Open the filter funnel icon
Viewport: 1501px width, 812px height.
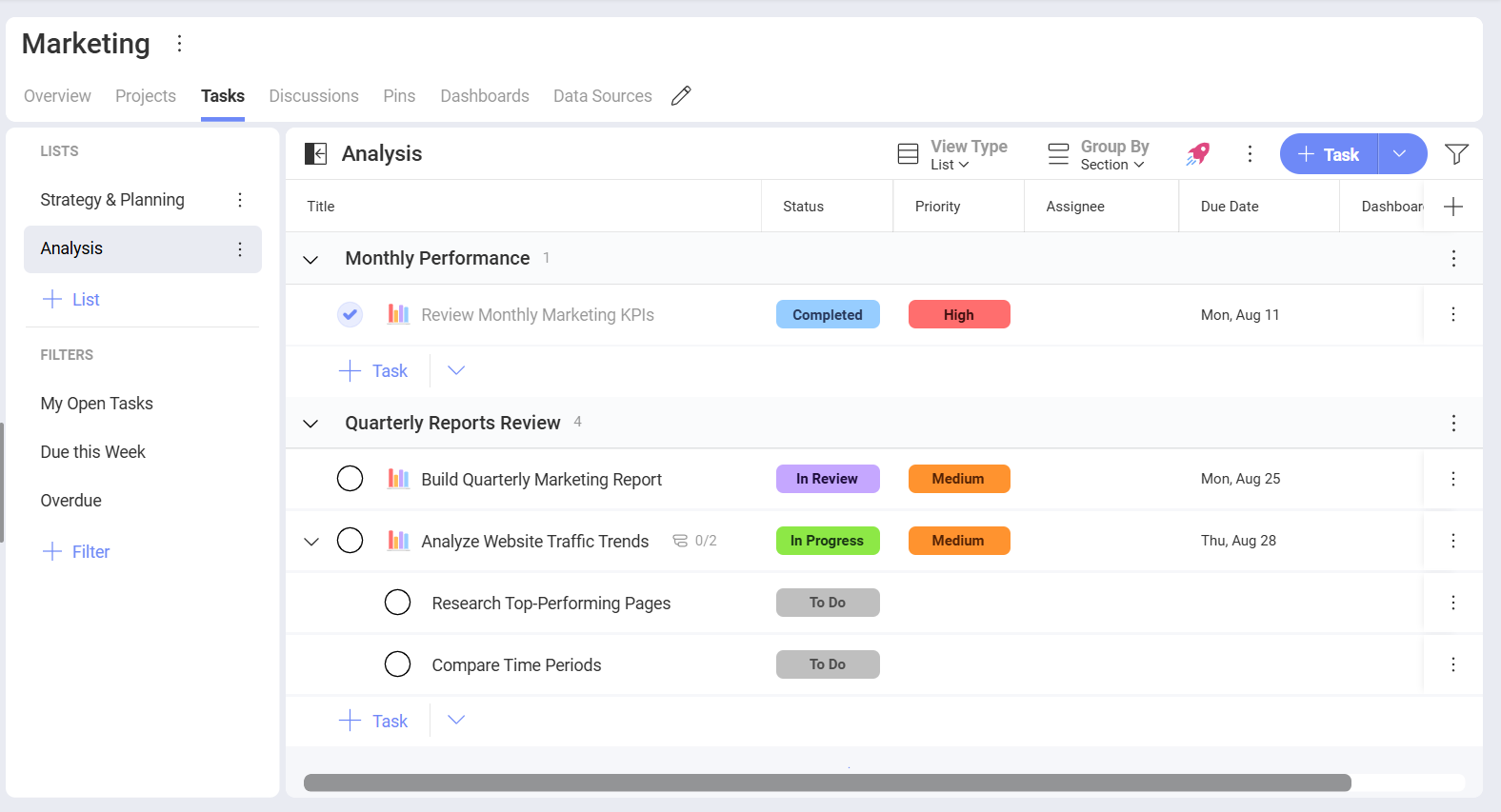(1455, 154)
